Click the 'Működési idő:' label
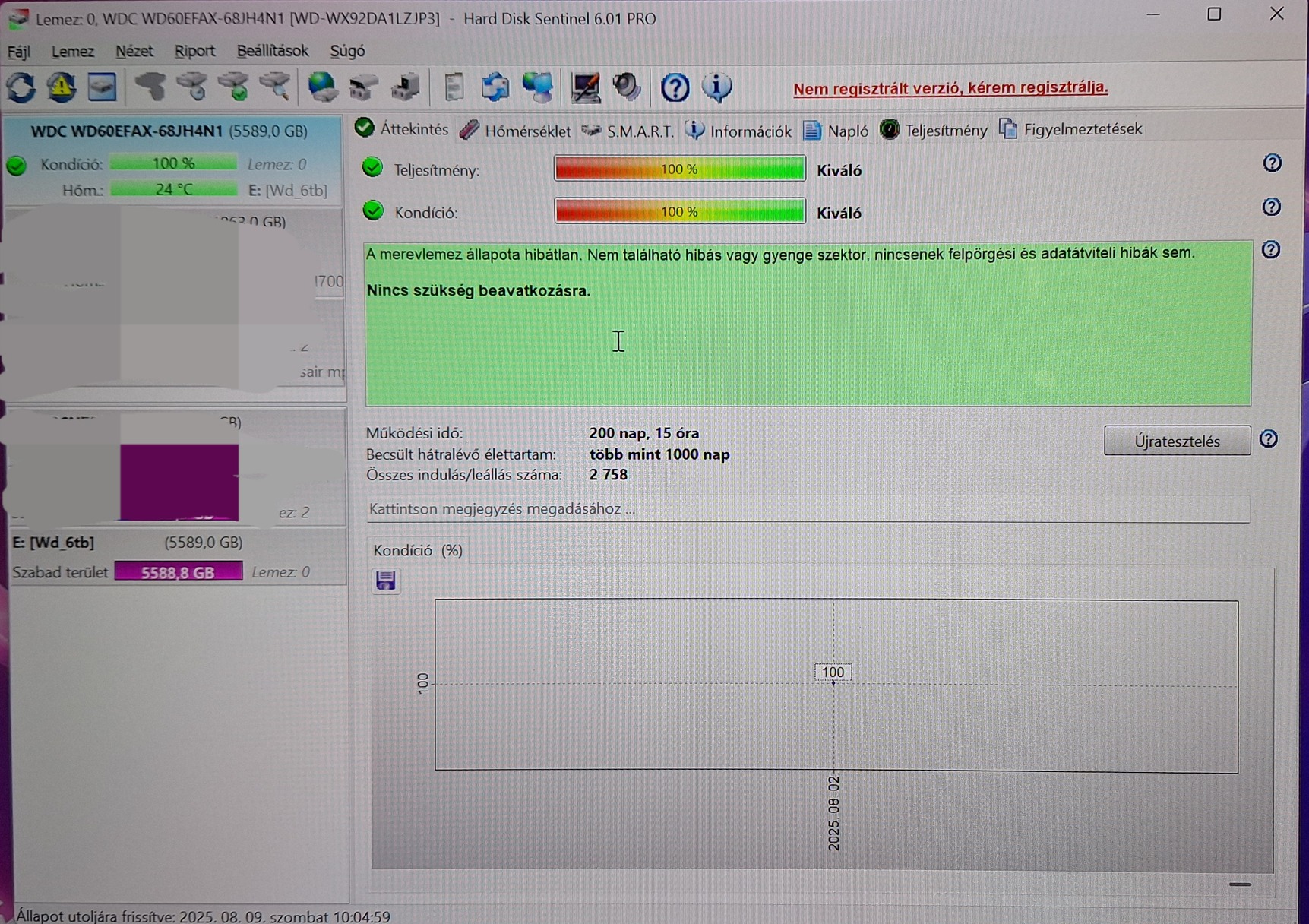The image size is (1309, 924). click(414, 433)
